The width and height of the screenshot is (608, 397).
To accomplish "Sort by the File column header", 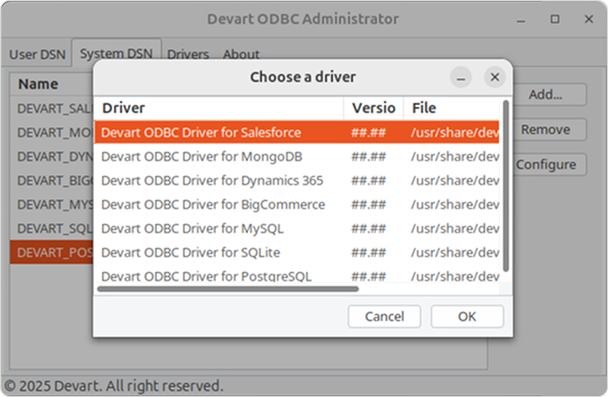I will [452, 108].
